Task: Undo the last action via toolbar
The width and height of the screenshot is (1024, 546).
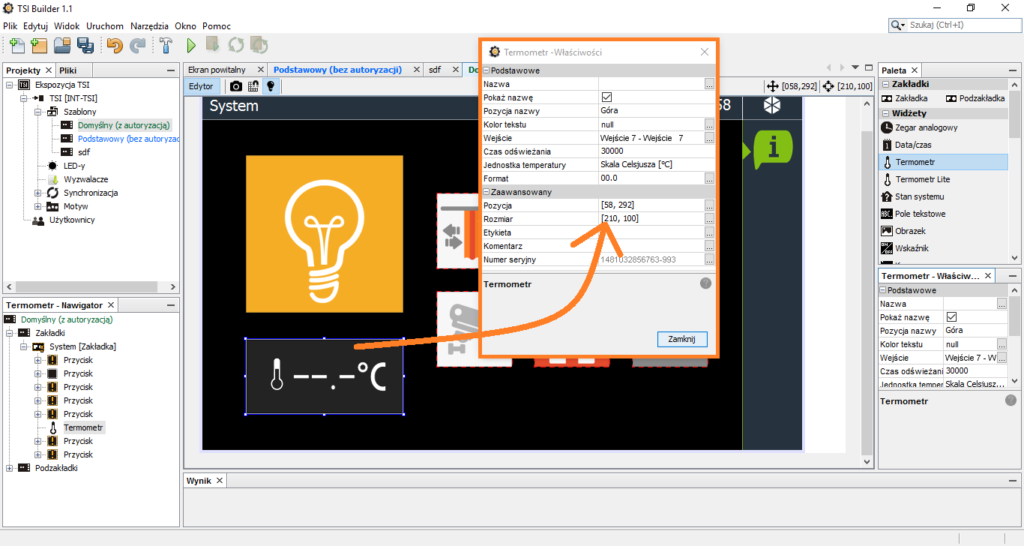Action: pyautogui.click(x=114, y=45)
